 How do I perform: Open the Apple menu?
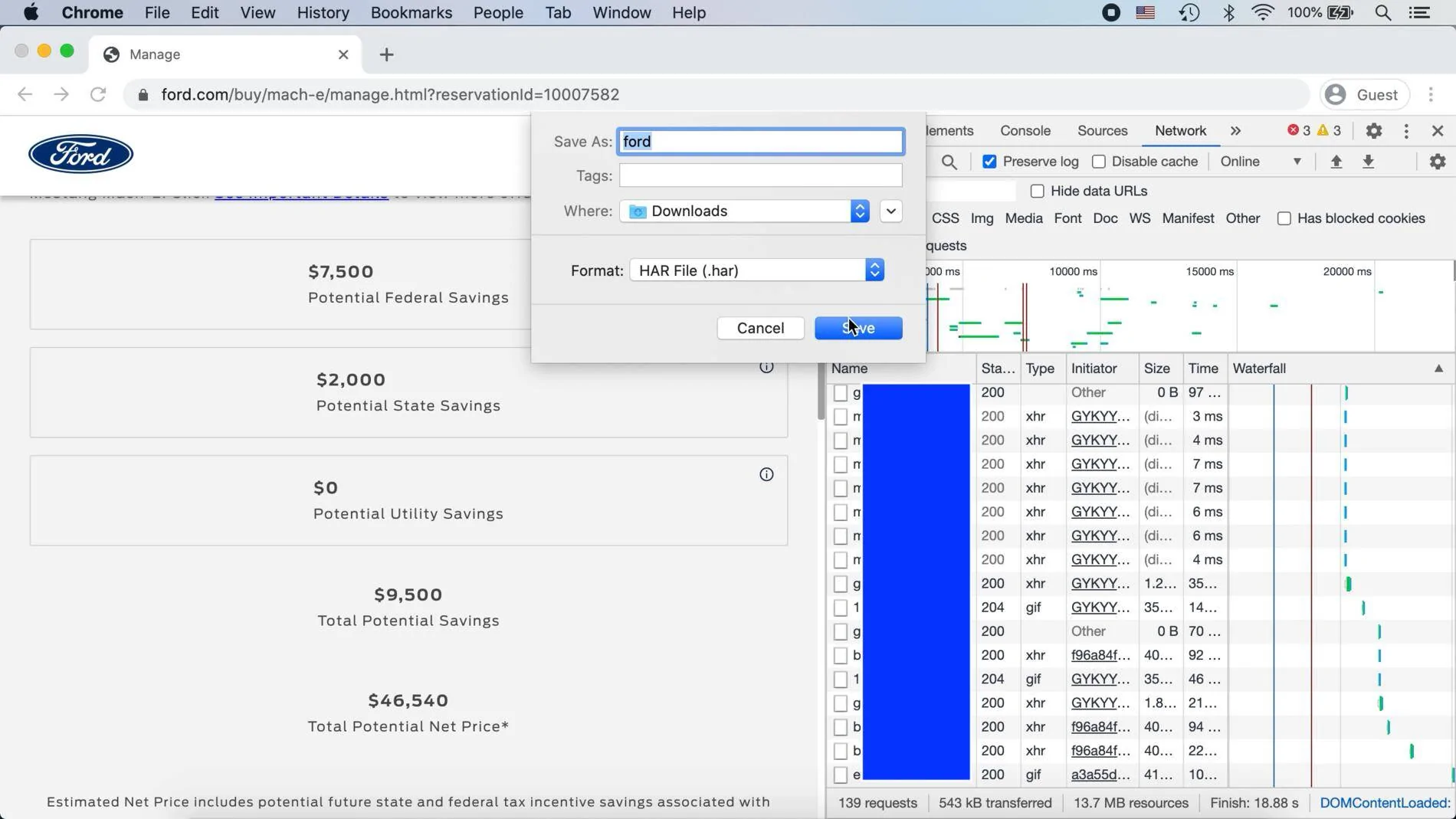[31, 12]
